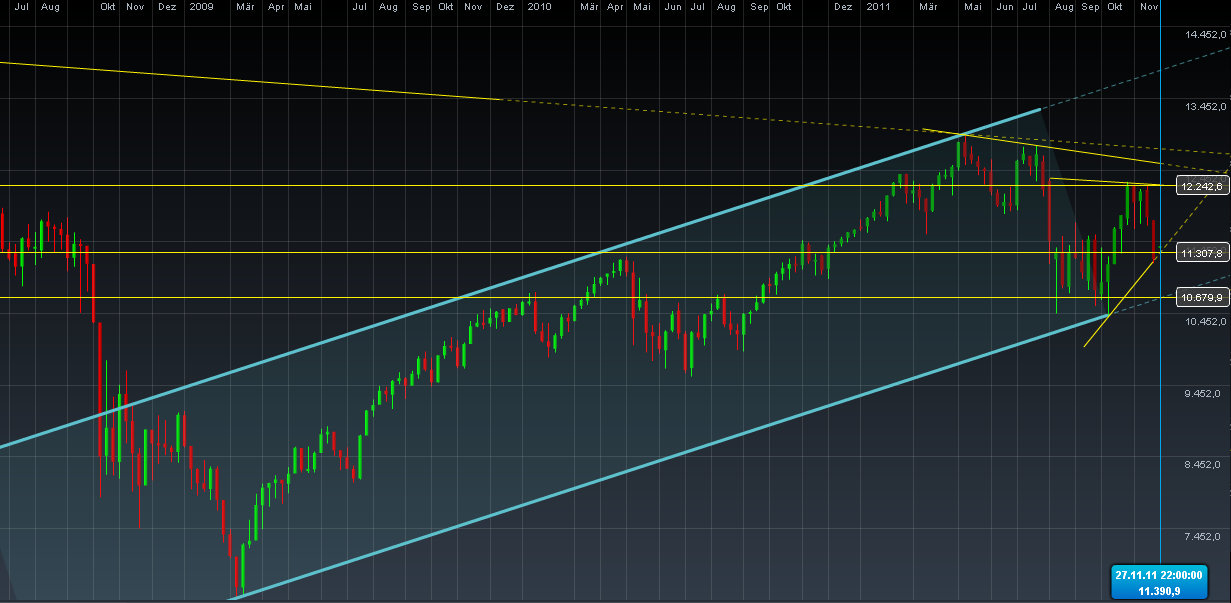
Task: Select the blue box showing 27.11.11 22:00:00
Action: click(x=1160, y=575)
